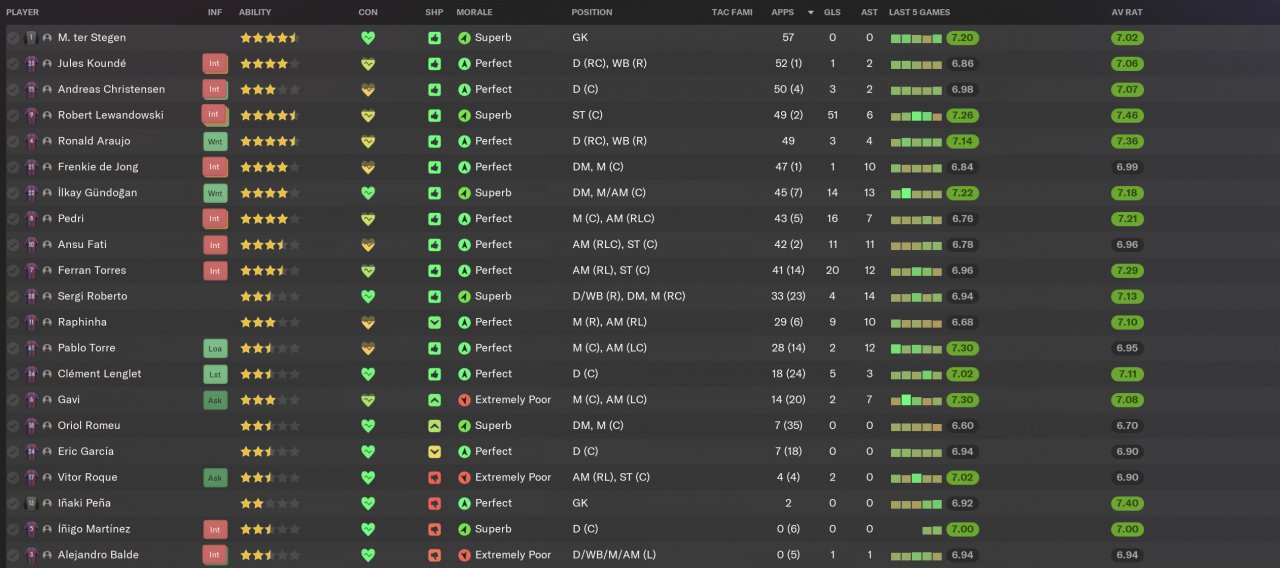This screenshot has height=568, width=1280.
Task: Click the person icon beside Íñigo Martínez
Action: [47, 529]
